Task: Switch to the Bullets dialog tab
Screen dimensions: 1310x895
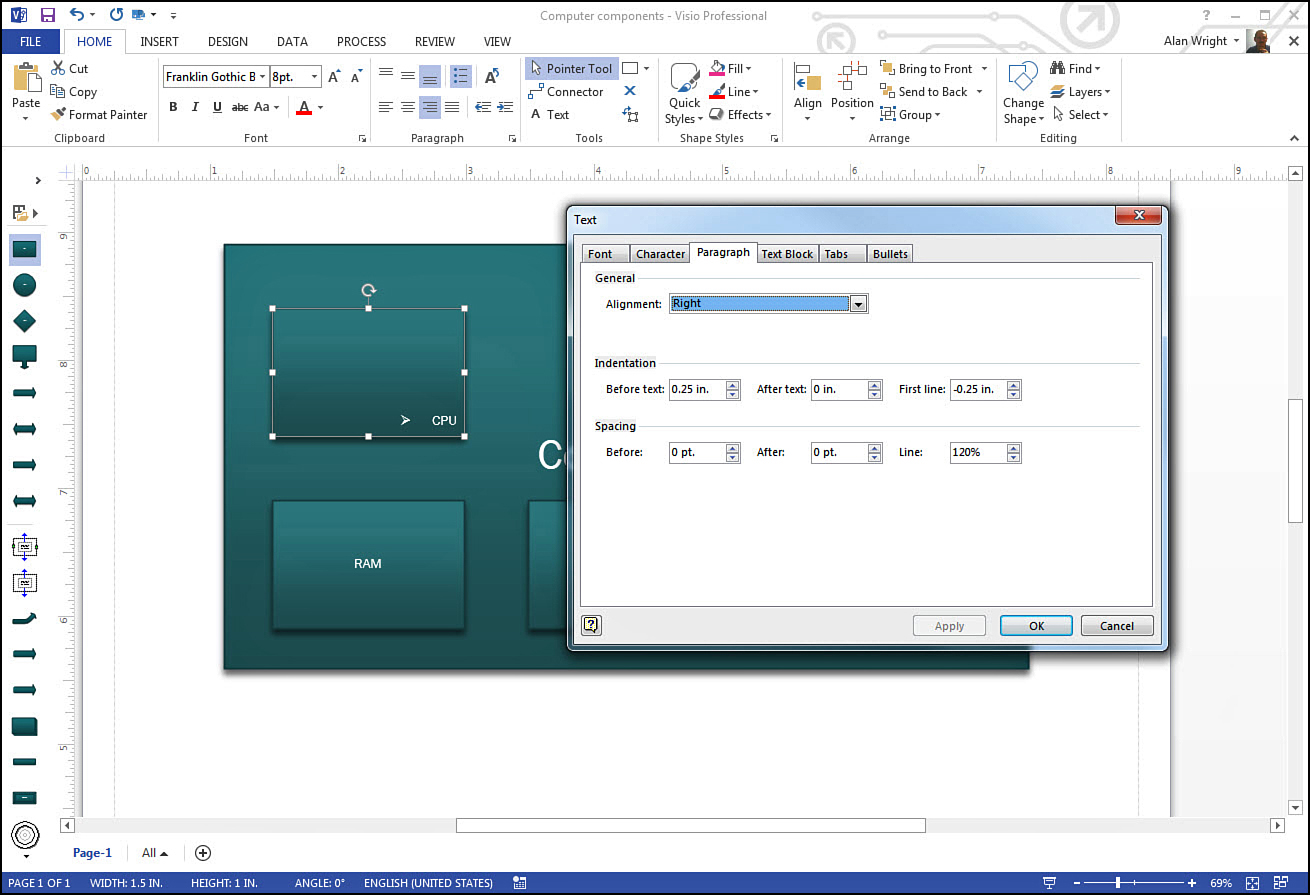Action: [x=890, y=254]
